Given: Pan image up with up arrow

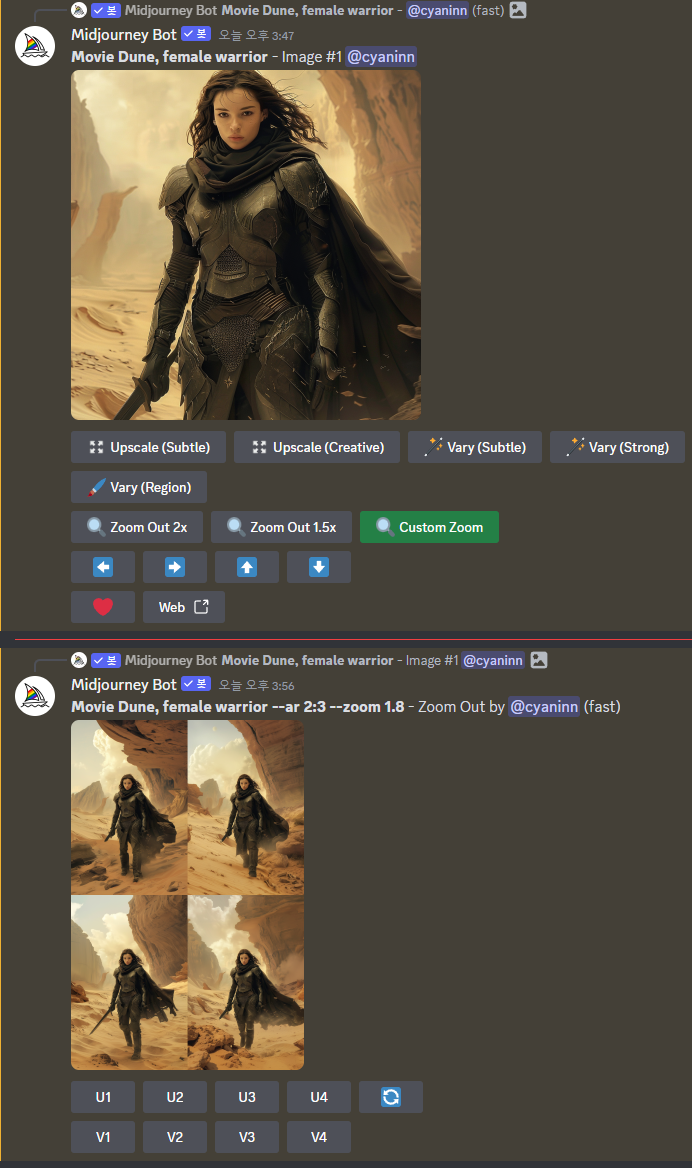Looking at the screenshot, I should 247,568.
